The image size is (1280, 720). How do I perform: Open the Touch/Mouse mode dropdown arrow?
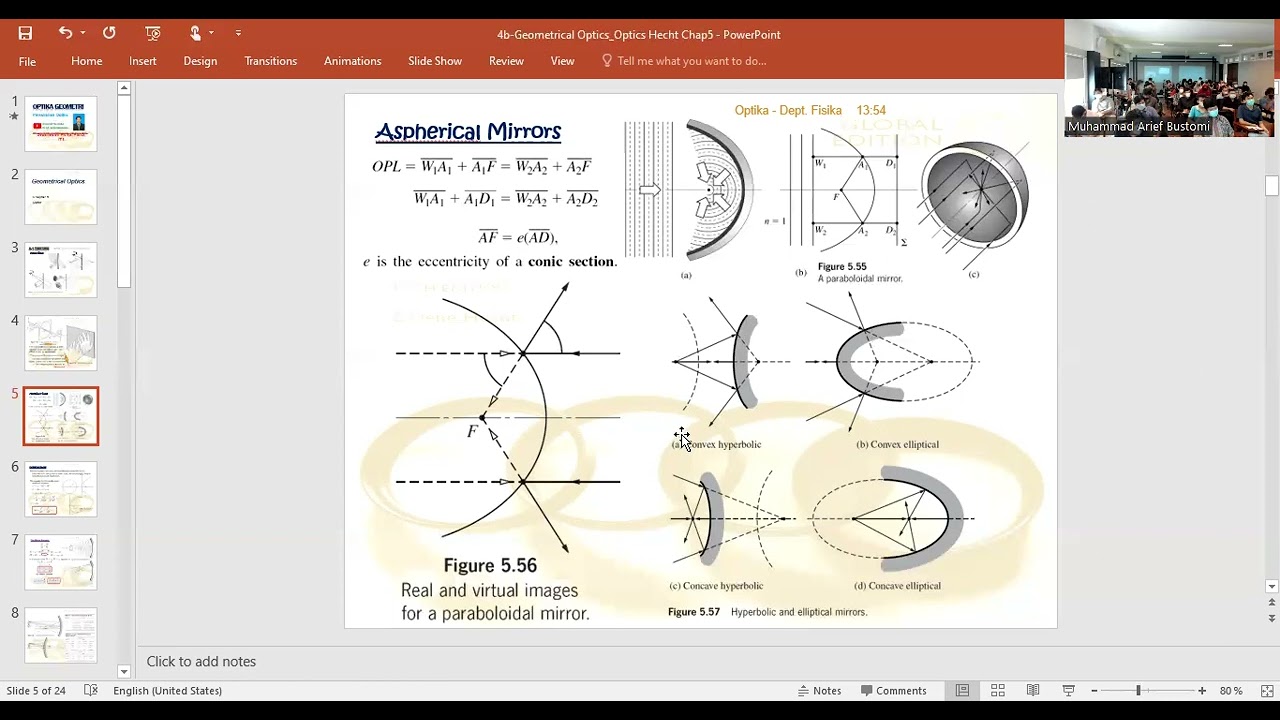coord(211,33)
